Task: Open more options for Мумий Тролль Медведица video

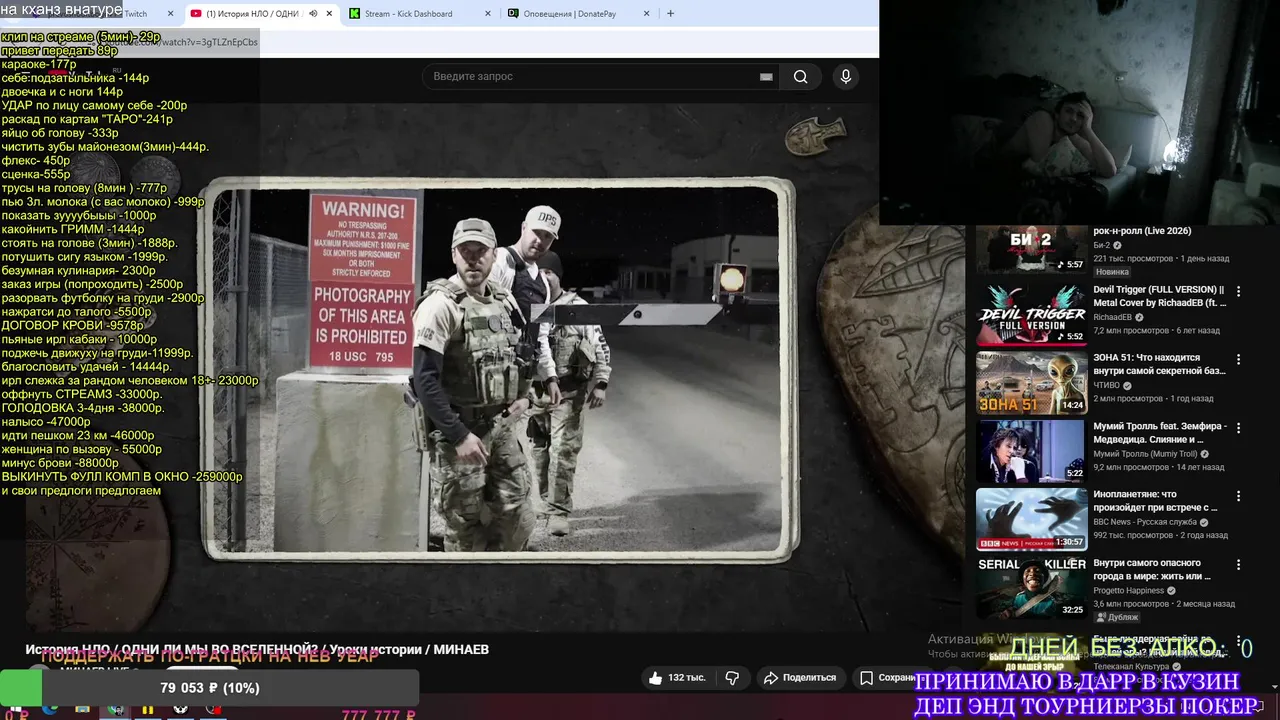Action: (1238, 429)
